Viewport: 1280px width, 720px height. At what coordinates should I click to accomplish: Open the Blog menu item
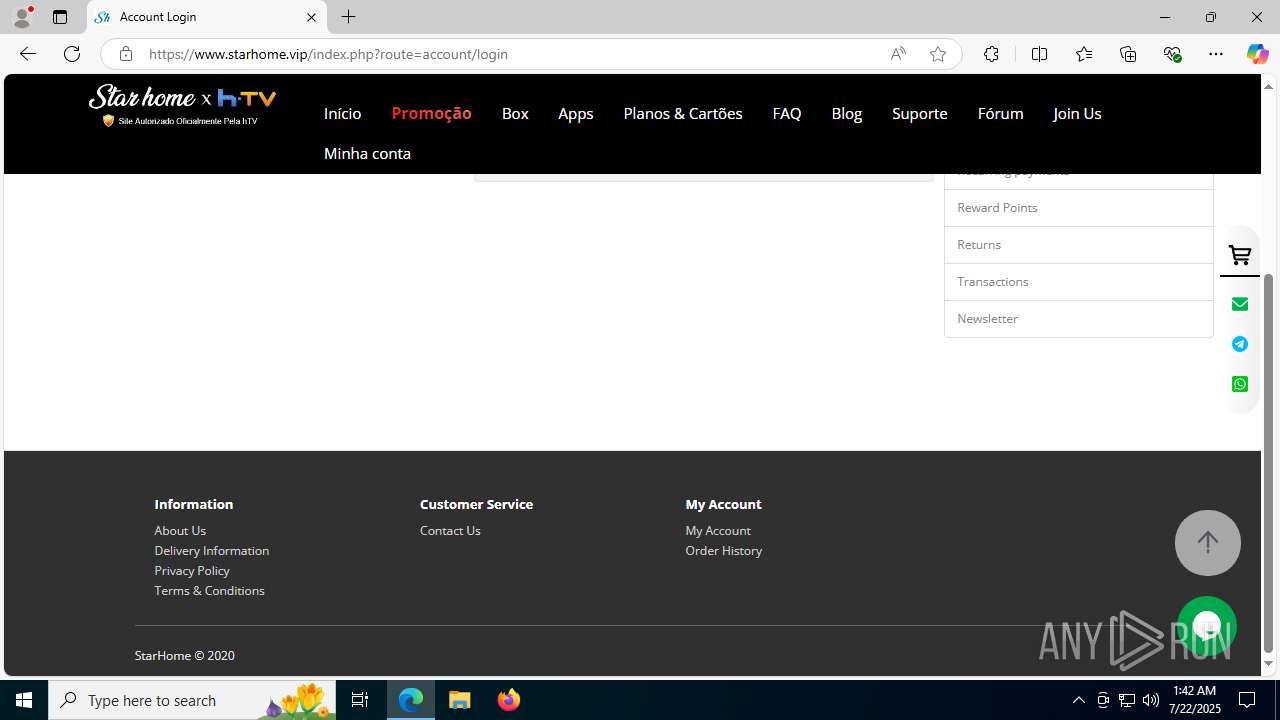846,114
